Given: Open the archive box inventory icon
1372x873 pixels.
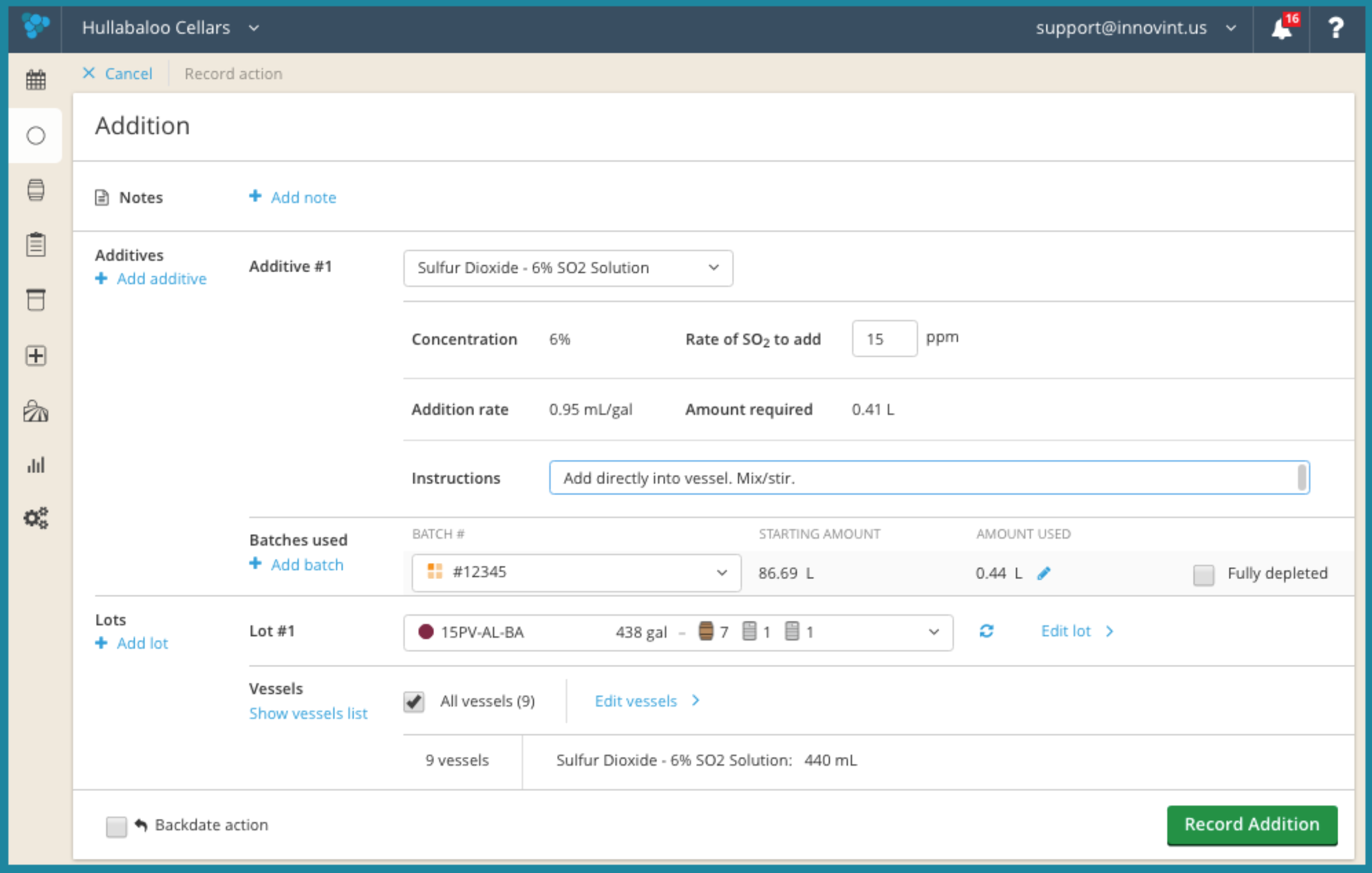Looking at the screenshot, I should (36, 300).
